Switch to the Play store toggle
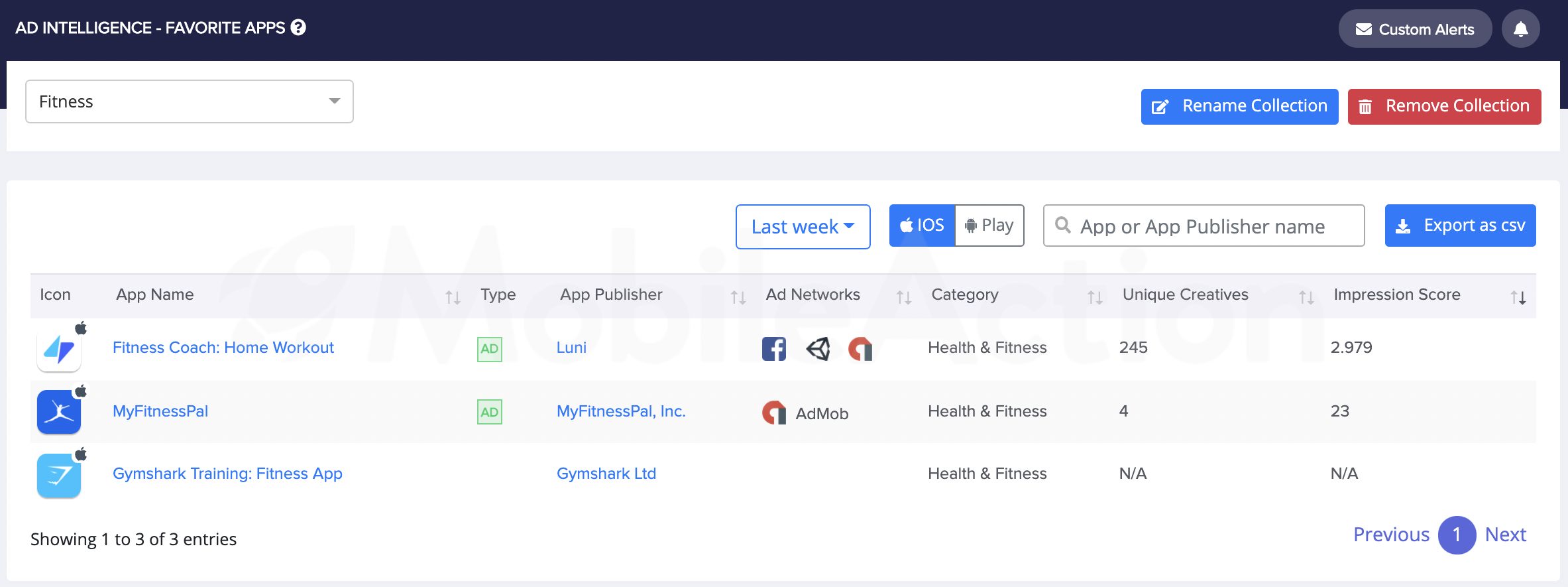Image resolution: width=1568 pixels, height=587 pixels. tap(989, 226)
